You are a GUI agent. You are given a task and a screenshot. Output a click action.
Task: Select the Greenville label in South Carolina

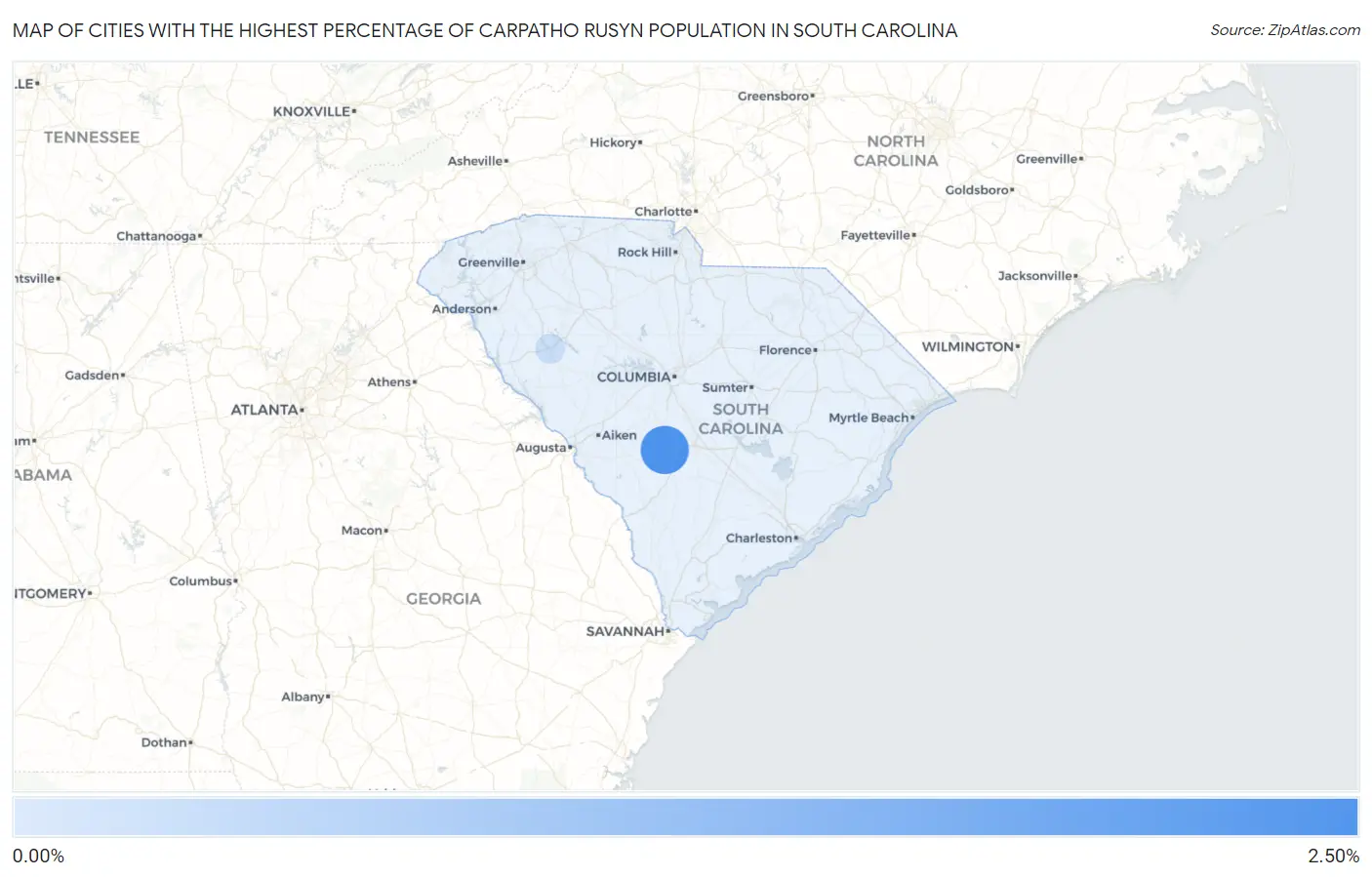click(489, 262)
